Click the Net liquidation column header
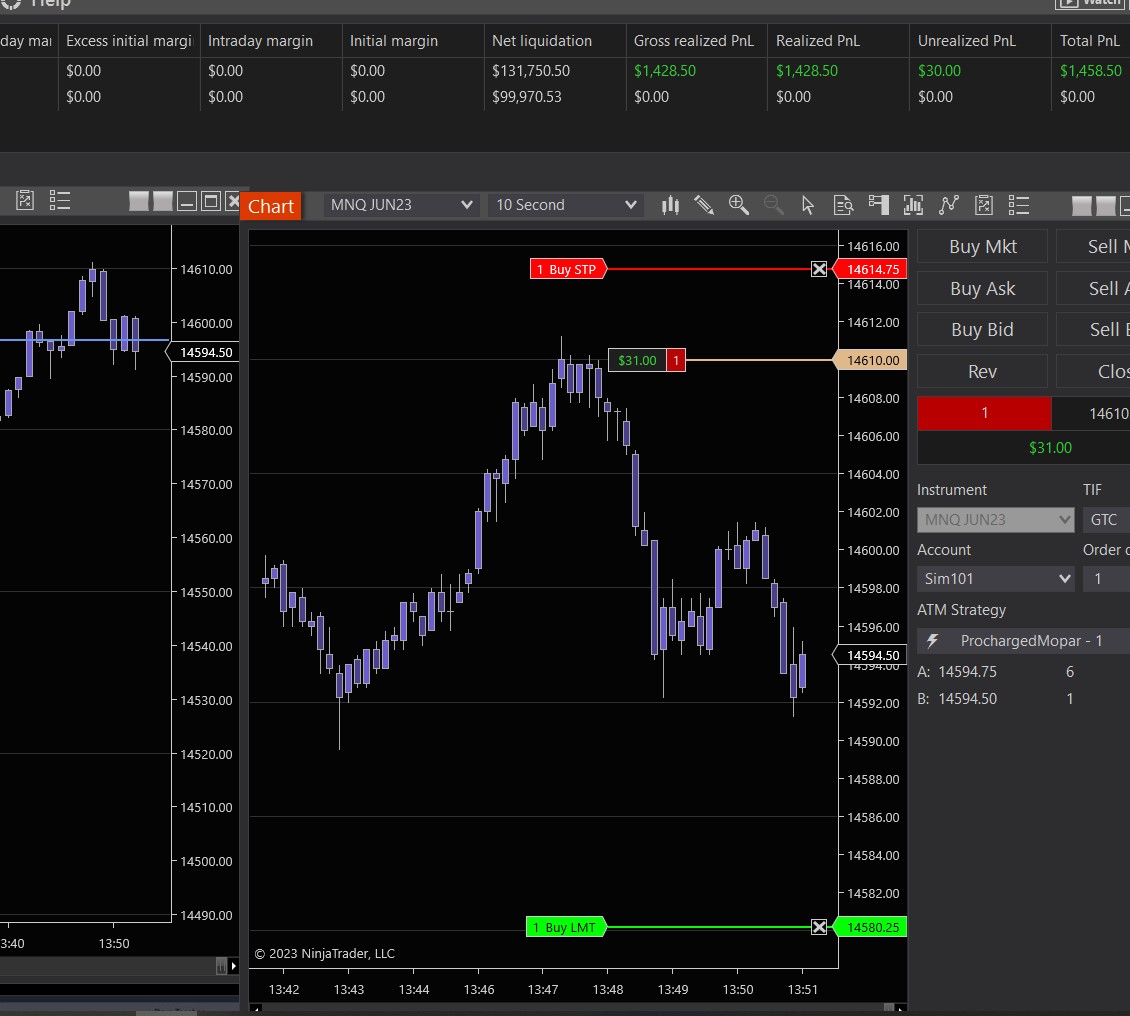 pyautogui.click(x=542, y=41)
